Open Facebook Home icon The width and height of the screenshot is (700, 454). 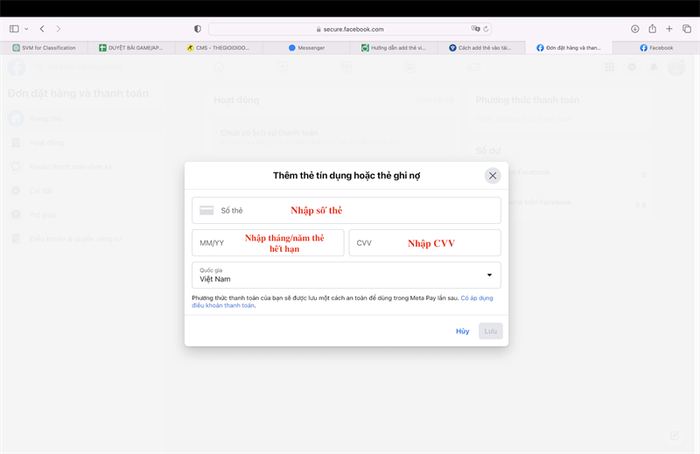pos(219,67)
